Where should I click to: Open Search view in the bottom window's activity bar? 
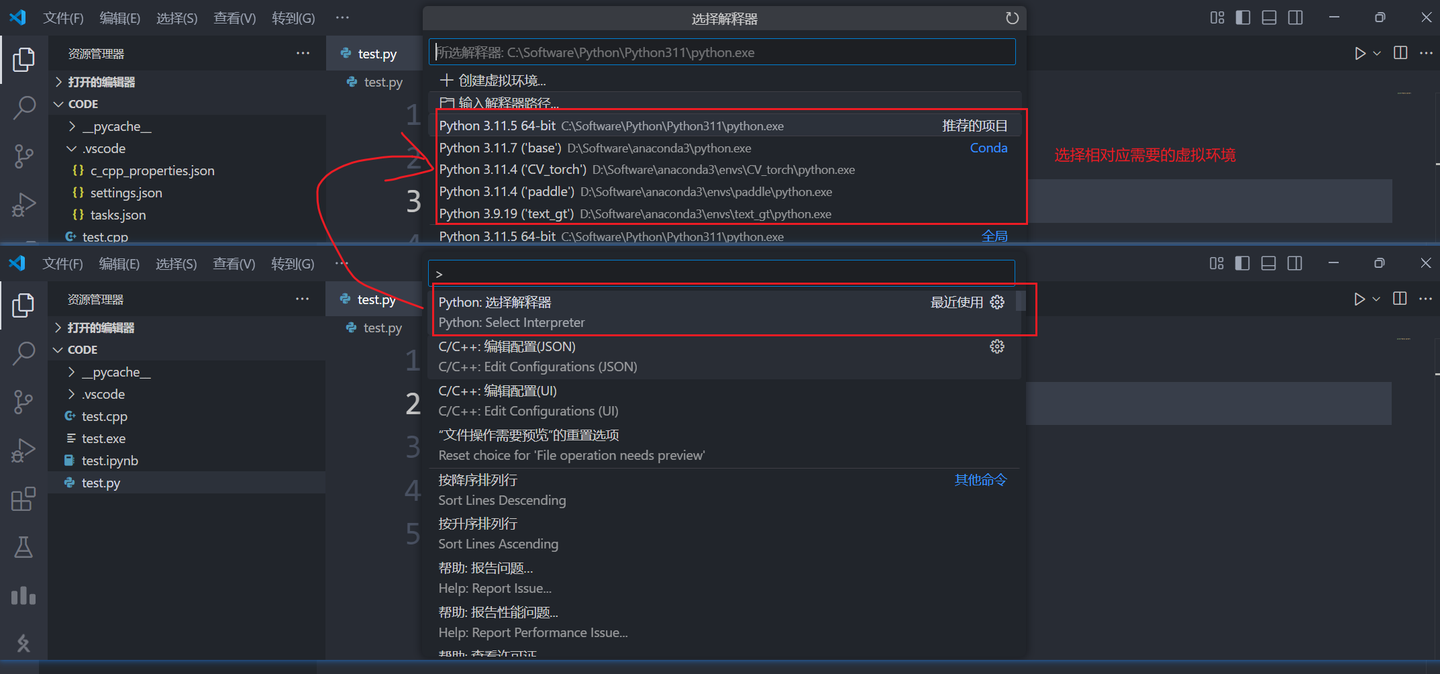[24, 353]
